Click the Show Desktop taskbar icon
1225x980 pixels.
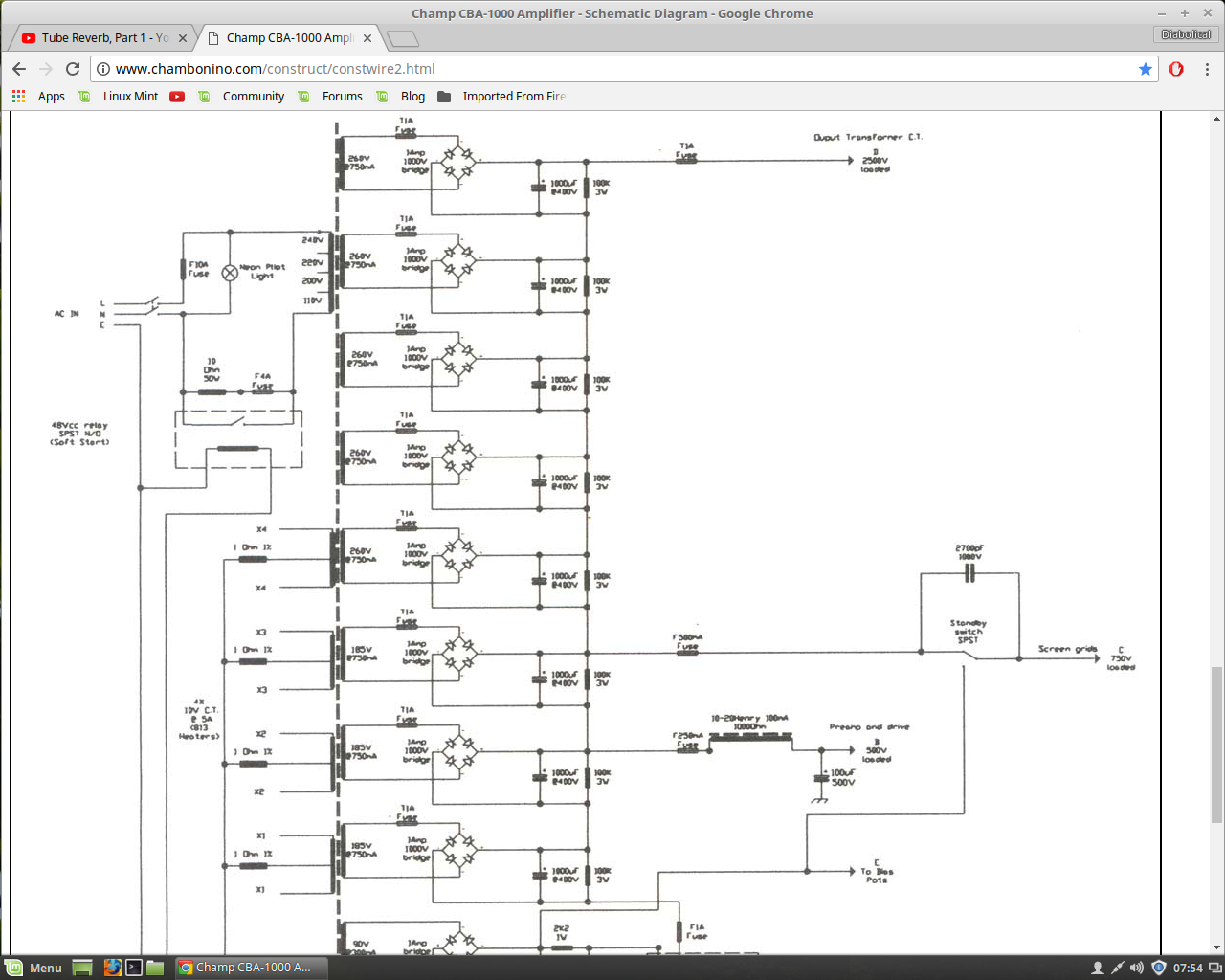(82, 968)
